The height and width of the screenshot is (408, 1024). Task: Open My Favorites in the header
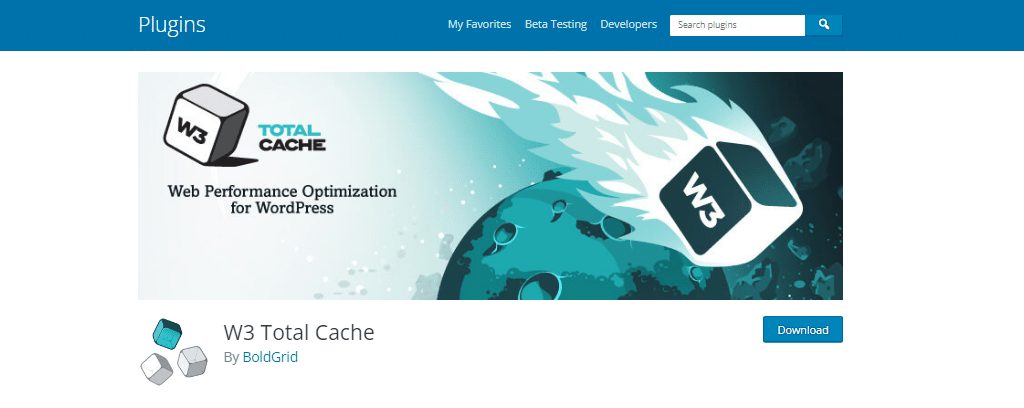(479, 25)
